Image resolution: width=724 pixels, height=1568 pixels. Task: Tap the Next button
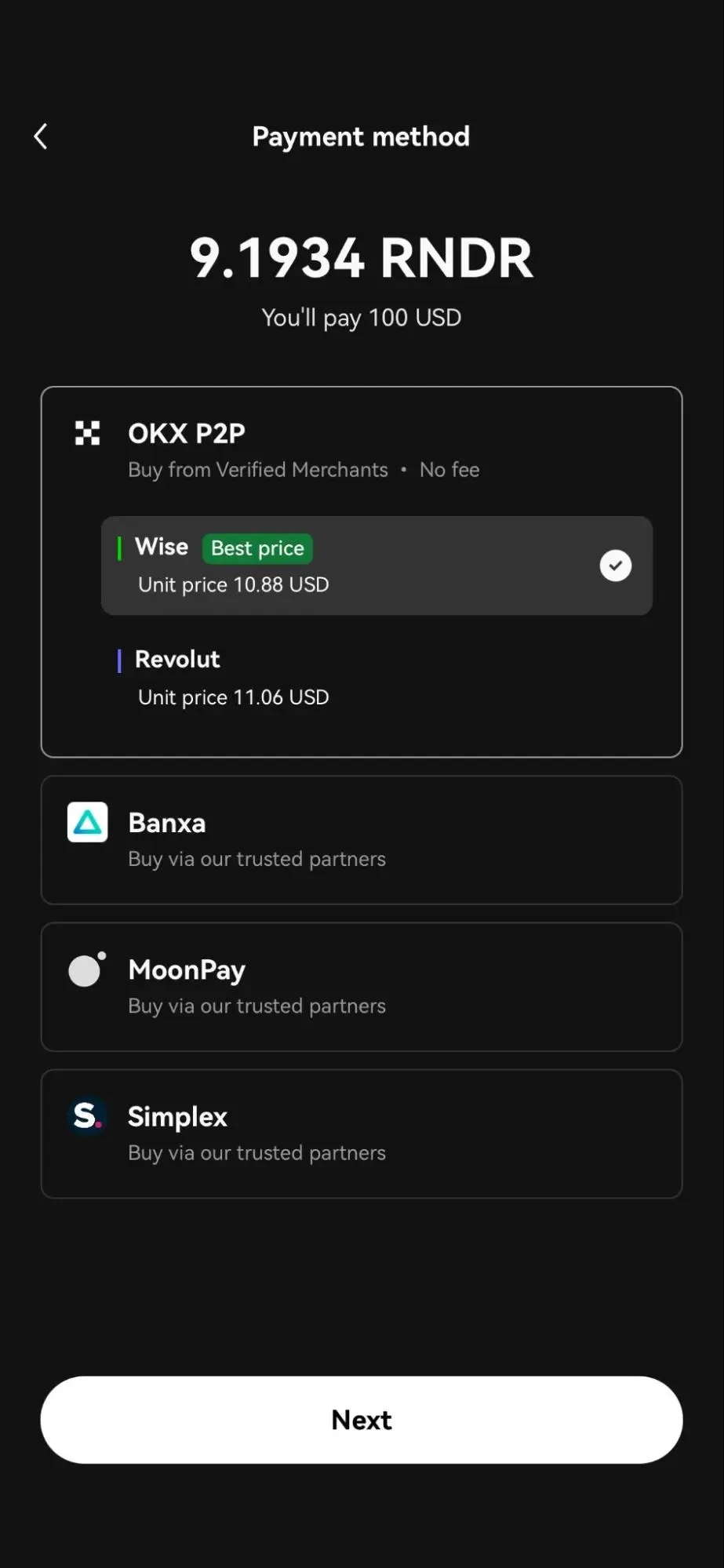coord(362,1420)
